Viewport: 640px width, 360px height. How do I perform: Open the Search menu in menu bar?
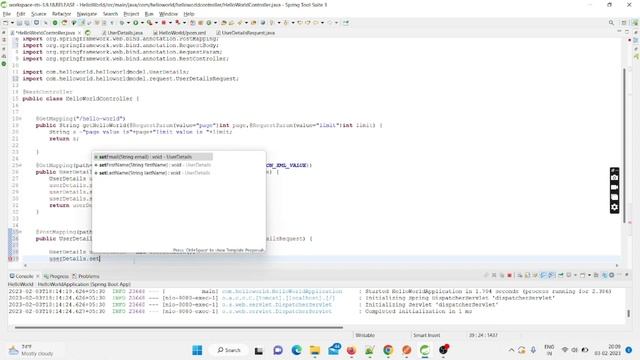click(110, 14)
